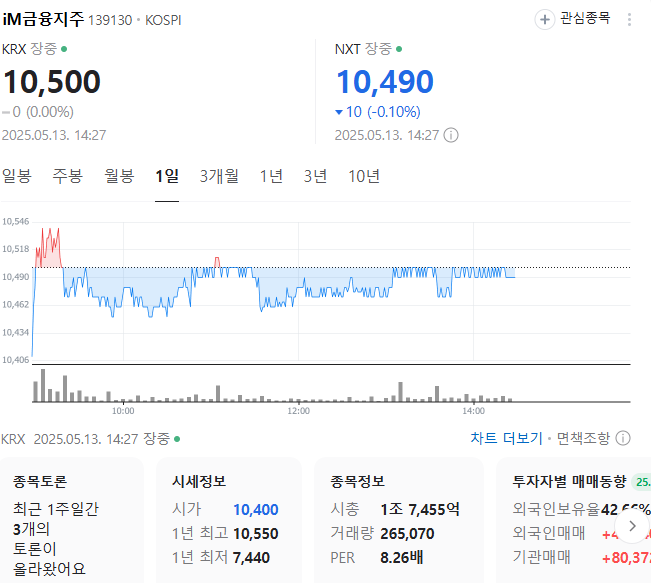Image resolution: width=651 pixels, height=583 pixels.
Task: Click 기관매매 row label
Action: (541, 557)
